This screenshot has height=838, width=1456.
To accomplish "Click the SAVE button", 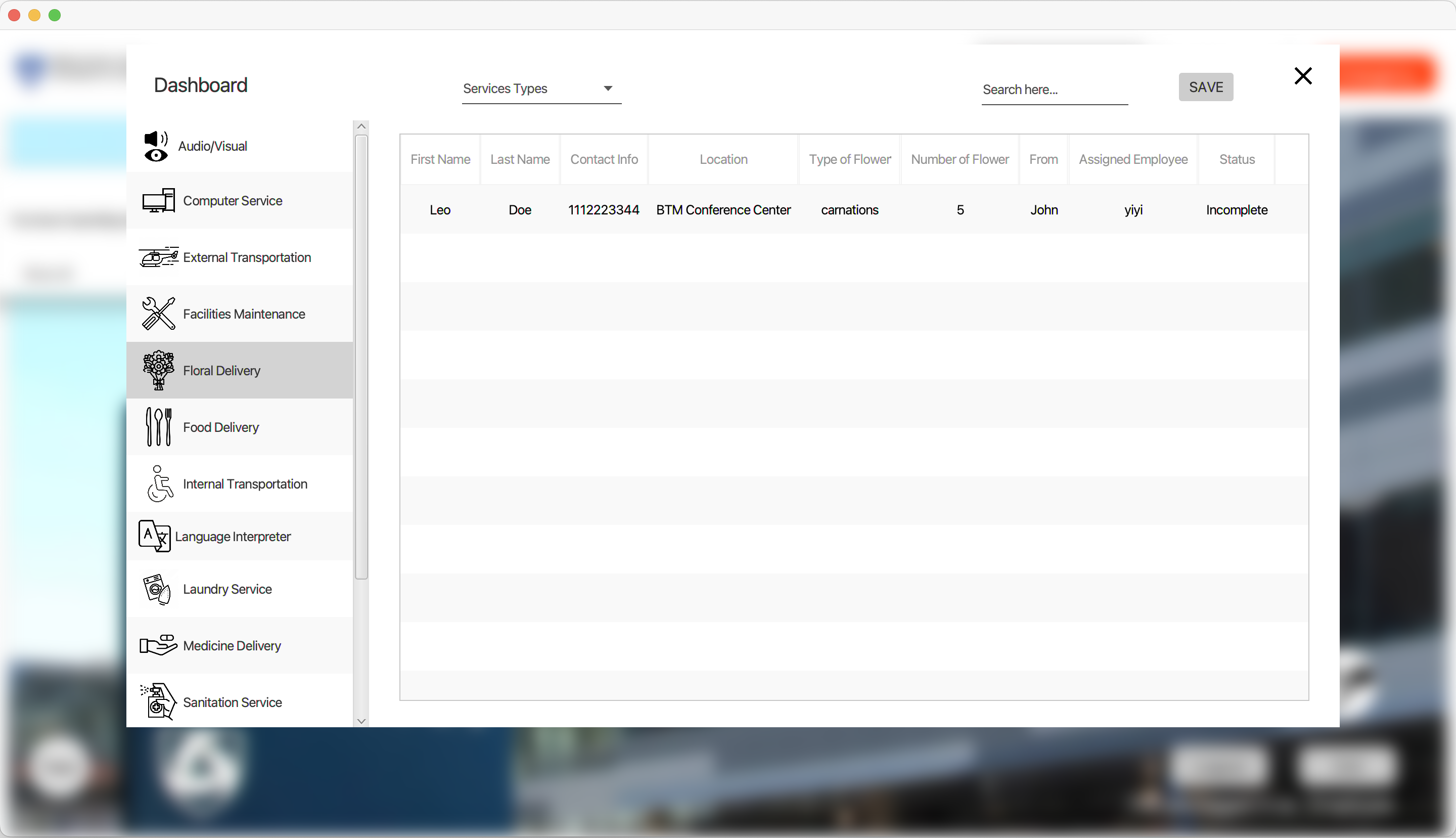I will coord(1205,87).
